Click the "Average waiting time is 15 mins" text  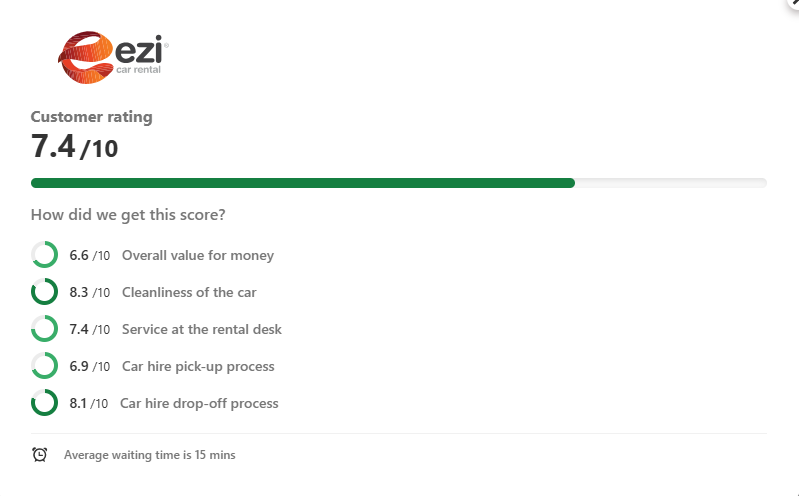(150, 455)
